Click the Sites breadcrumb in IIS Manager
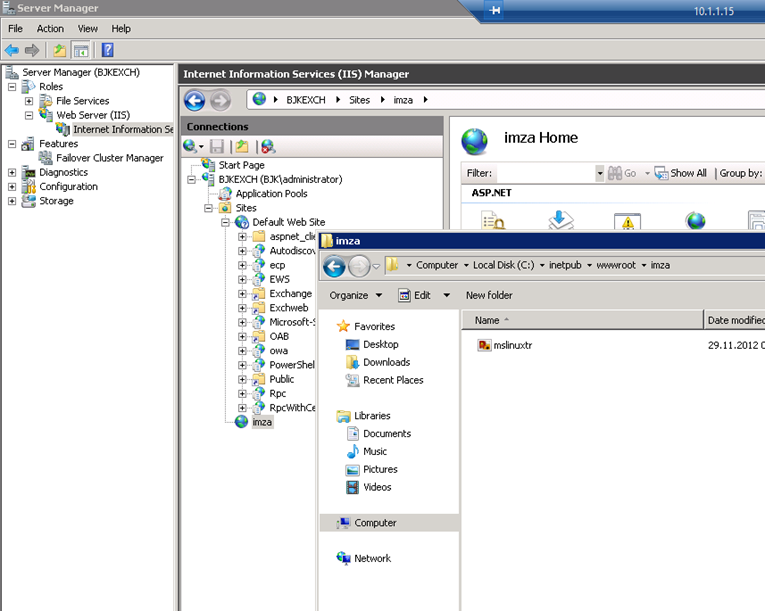The image size is (765, 611). [x=359, y=100]
